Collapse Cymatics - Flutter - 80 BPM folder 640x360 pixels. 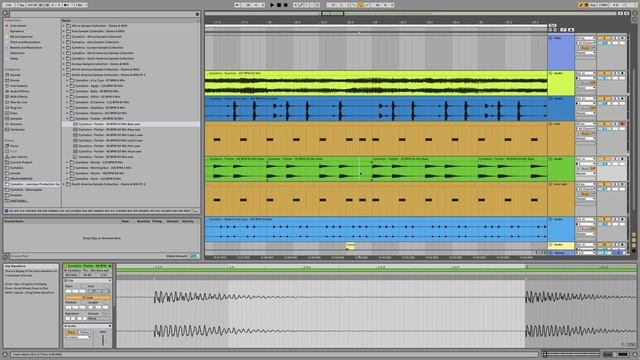(x=68, y=119)
